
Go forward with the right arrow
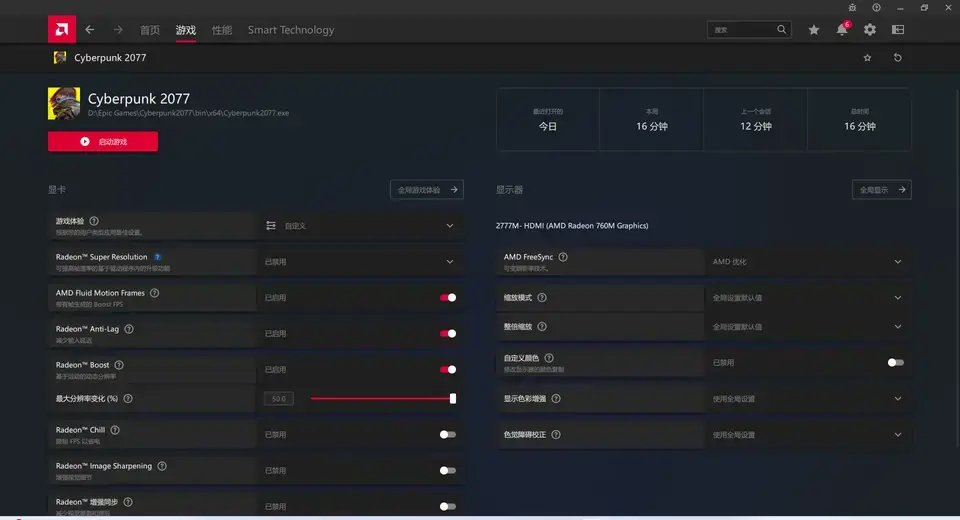118,29
